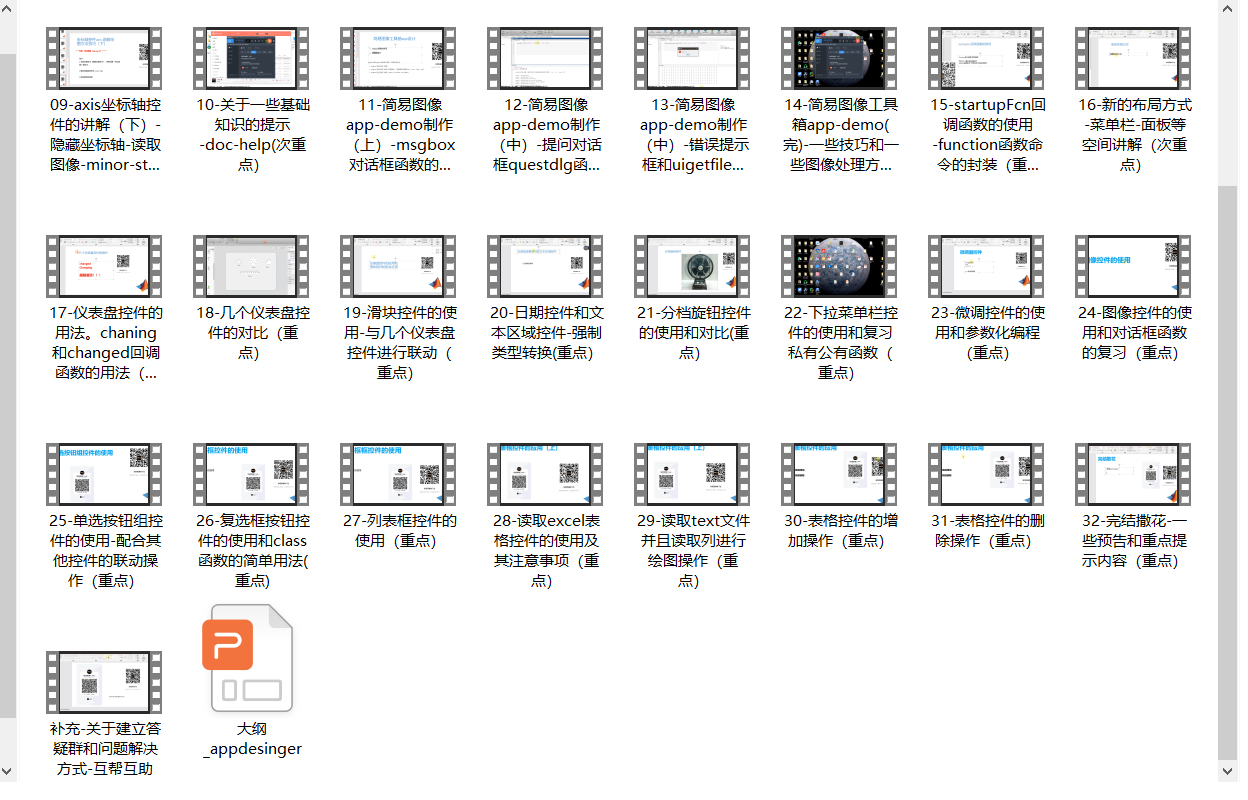Click left pane scrollbar up arrow

8,9
